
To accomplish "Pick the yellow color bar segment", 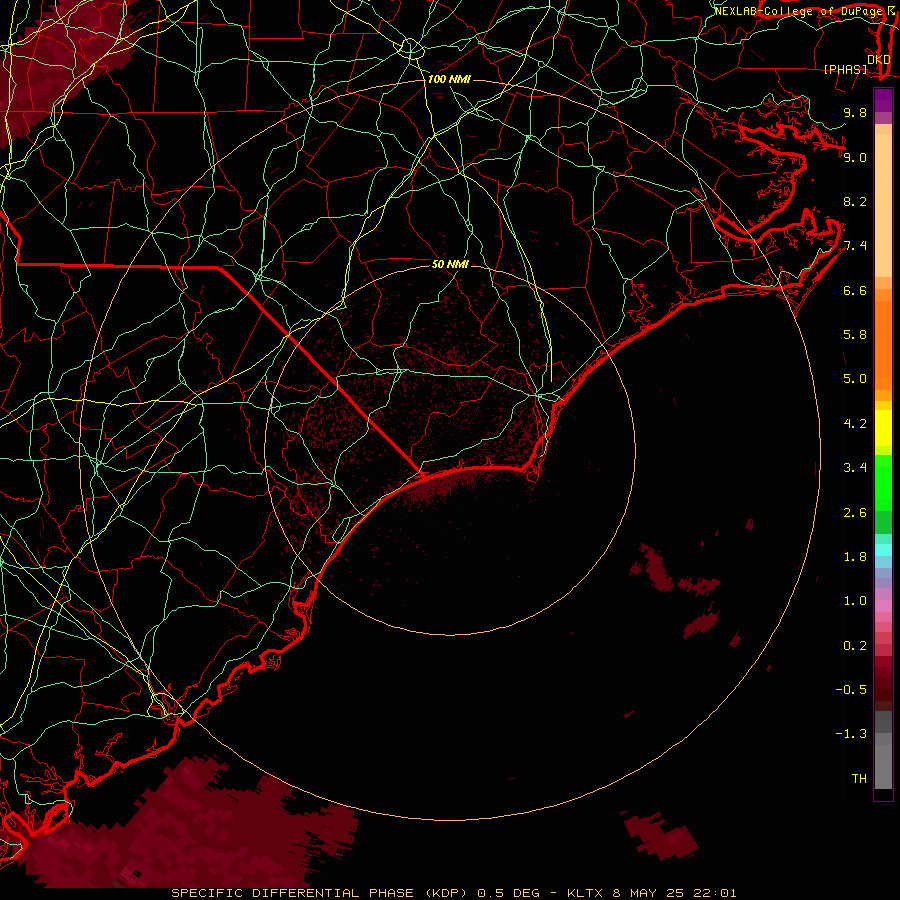I will click(883, 428).
